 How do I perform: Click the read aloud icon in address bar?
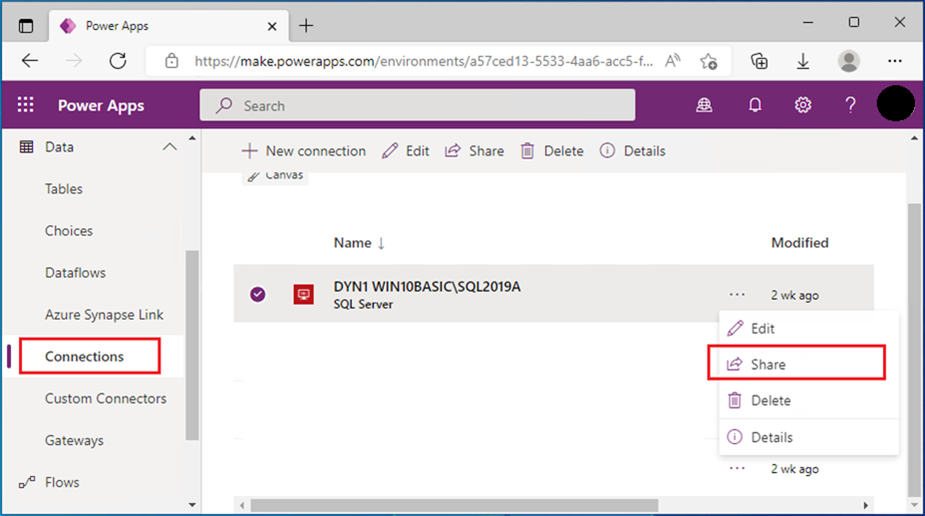pos(672,61)
